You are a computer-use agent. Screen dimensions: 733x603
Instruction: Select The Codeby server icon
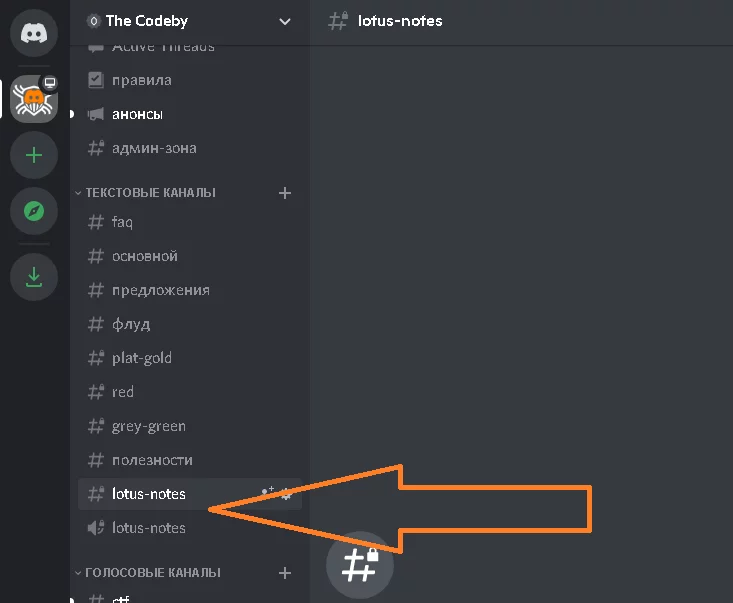point(34,99)
